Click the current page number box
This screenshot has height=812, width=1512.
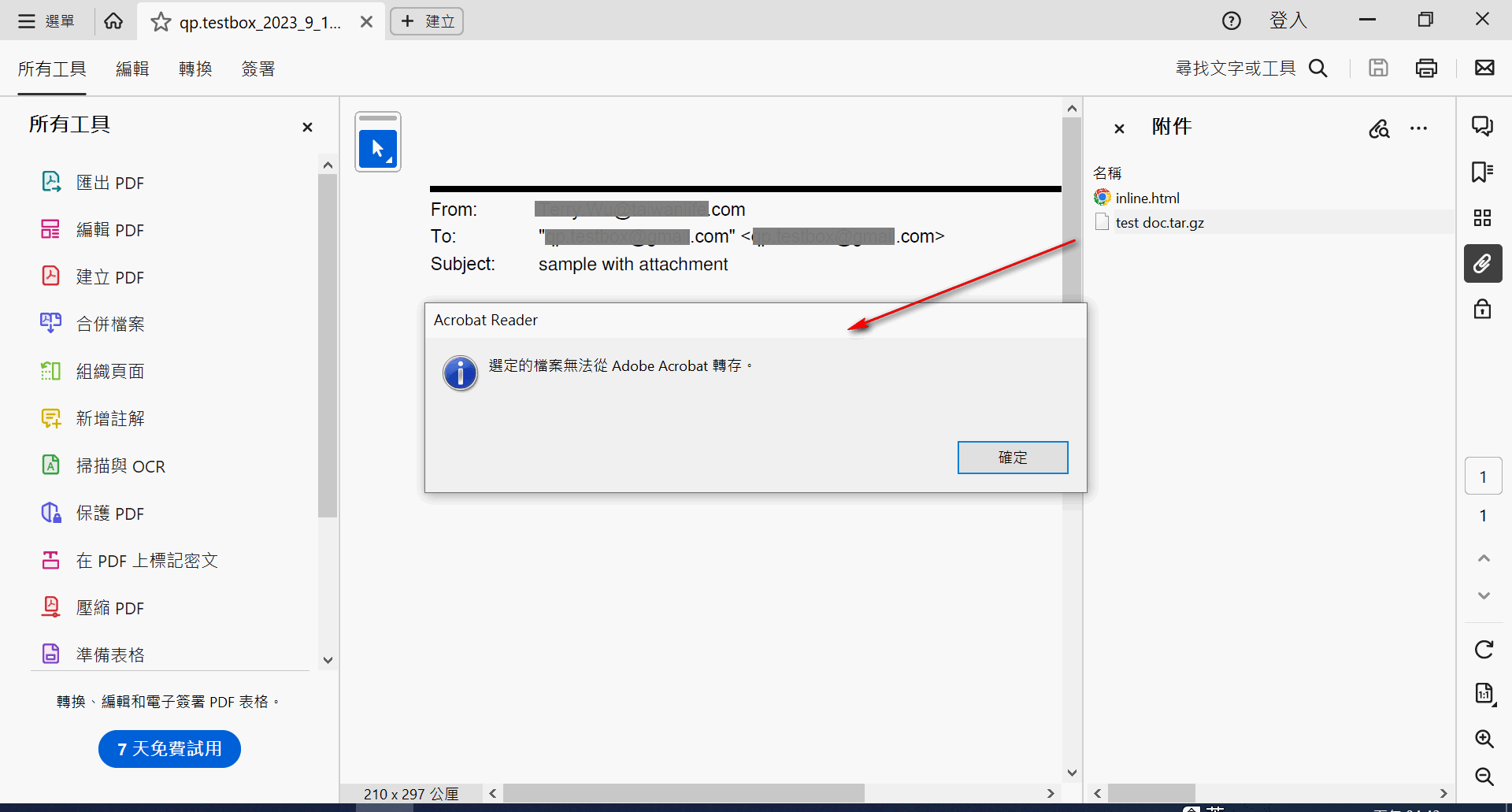(1484, 476)
